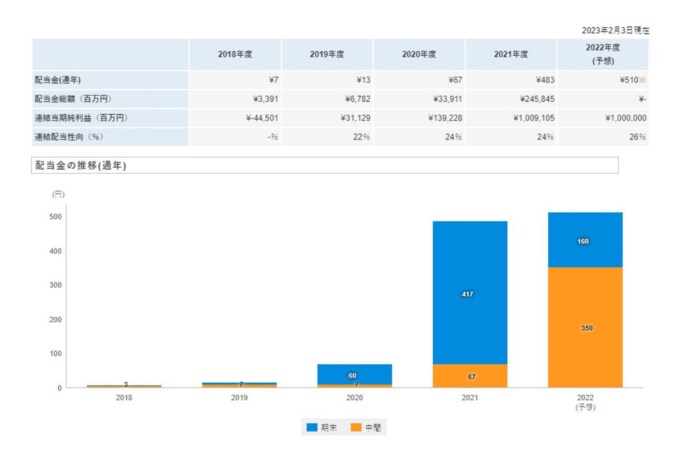Click the blue 期末 legend color box
The width and height of the screenshot is (700, 454).
(313, 427)
